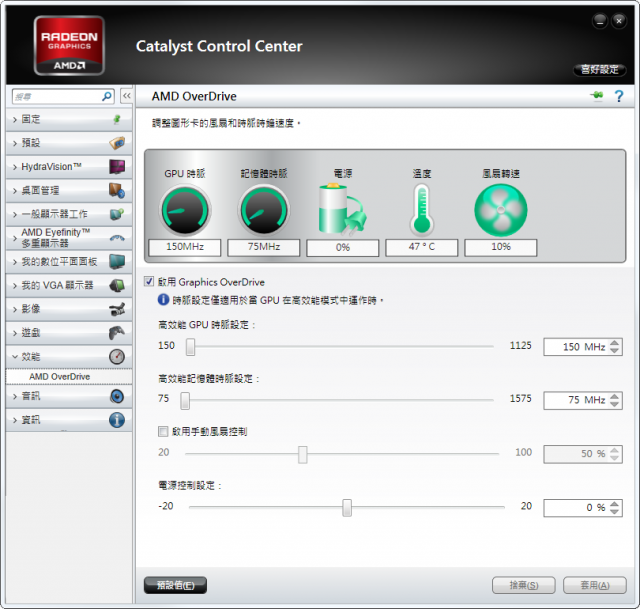Click the 資訊 info icon

point(117,420)
